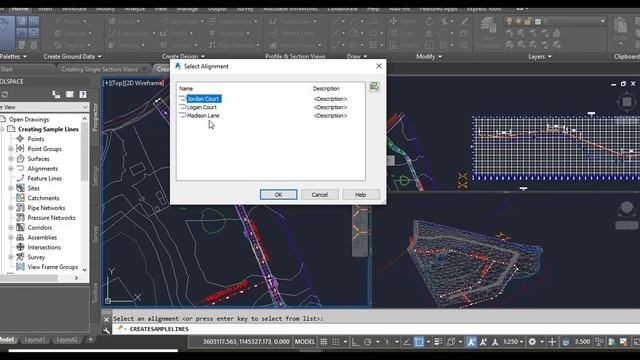640x360 pixels.
Task: Expand the Sites tree node
Action: pyautogui.click(x=11, y=188)
